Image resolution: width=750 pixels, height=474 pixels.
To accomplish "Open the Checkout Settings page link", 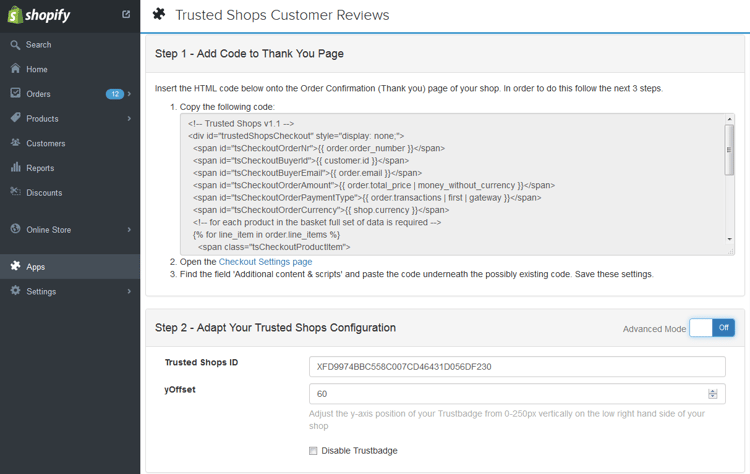I will tap(265, 262).
